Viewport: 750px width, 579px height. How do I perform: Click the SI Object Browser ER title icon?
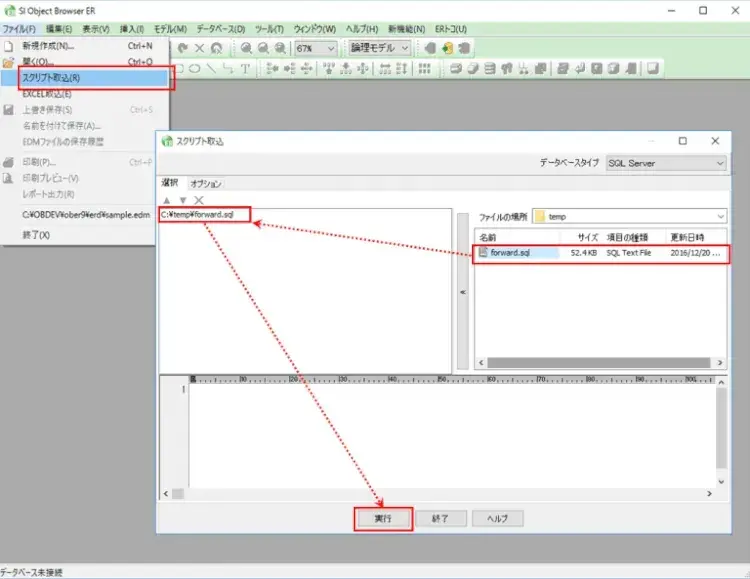click(x=9, y=11)
